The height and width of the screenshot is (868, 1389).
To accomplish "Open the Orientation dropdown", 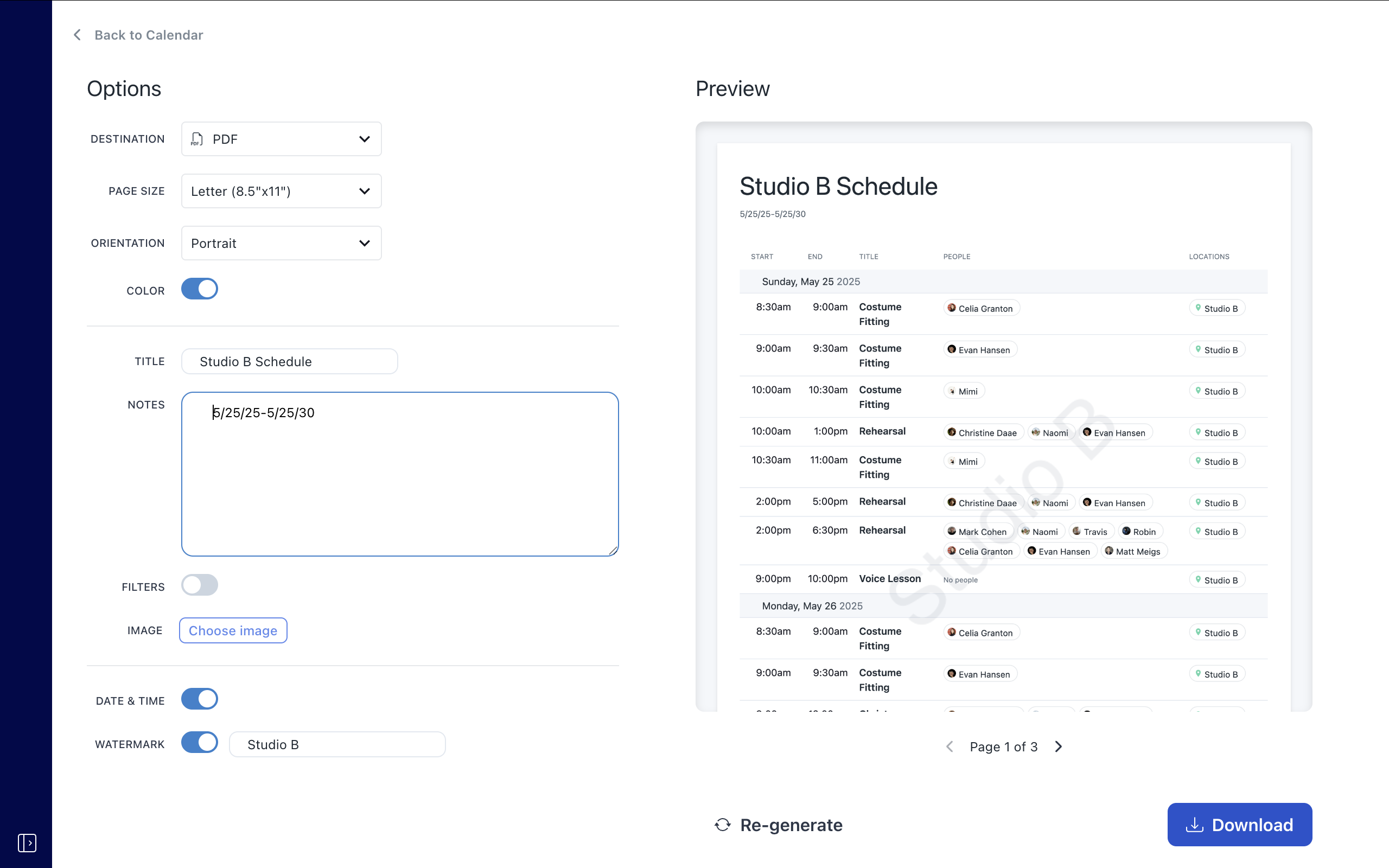I will (281, 243).
